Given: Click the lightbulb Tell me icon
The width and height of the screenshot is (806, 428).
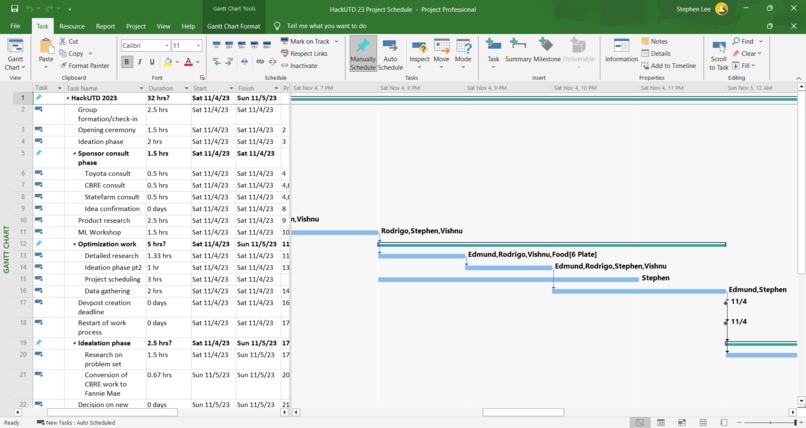Looking at the screenshot, I should point(277,26).
